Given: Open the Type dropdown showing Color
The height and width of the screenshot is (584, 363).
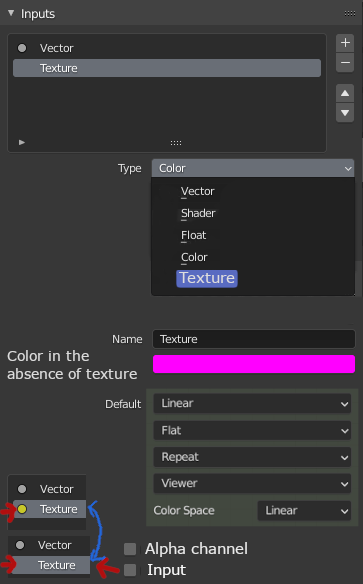Looking at the screenshot, I should tap(253, 168).
